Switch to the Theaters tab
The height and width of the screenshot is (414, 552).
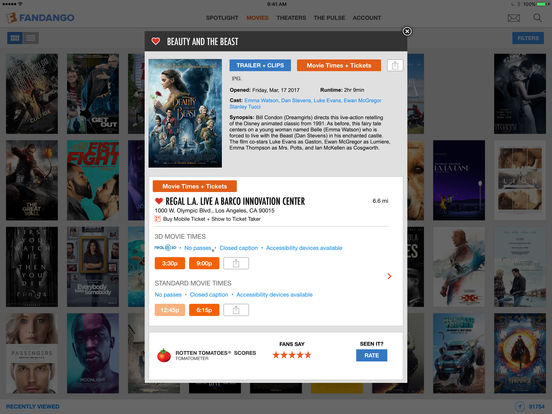click(x=291, y=18)
